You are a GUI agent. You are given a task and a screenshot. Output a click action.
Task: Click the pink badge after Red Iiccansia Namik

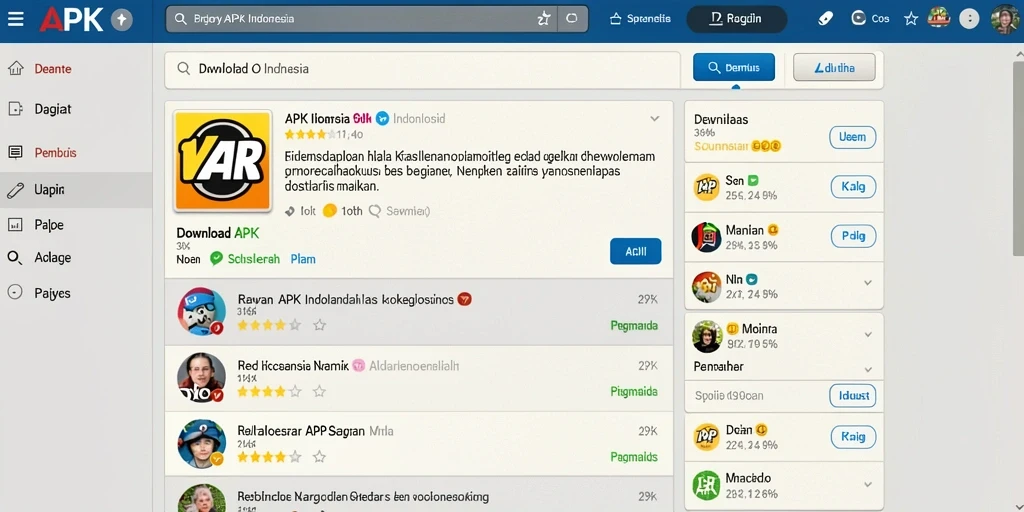coord(358,366)
